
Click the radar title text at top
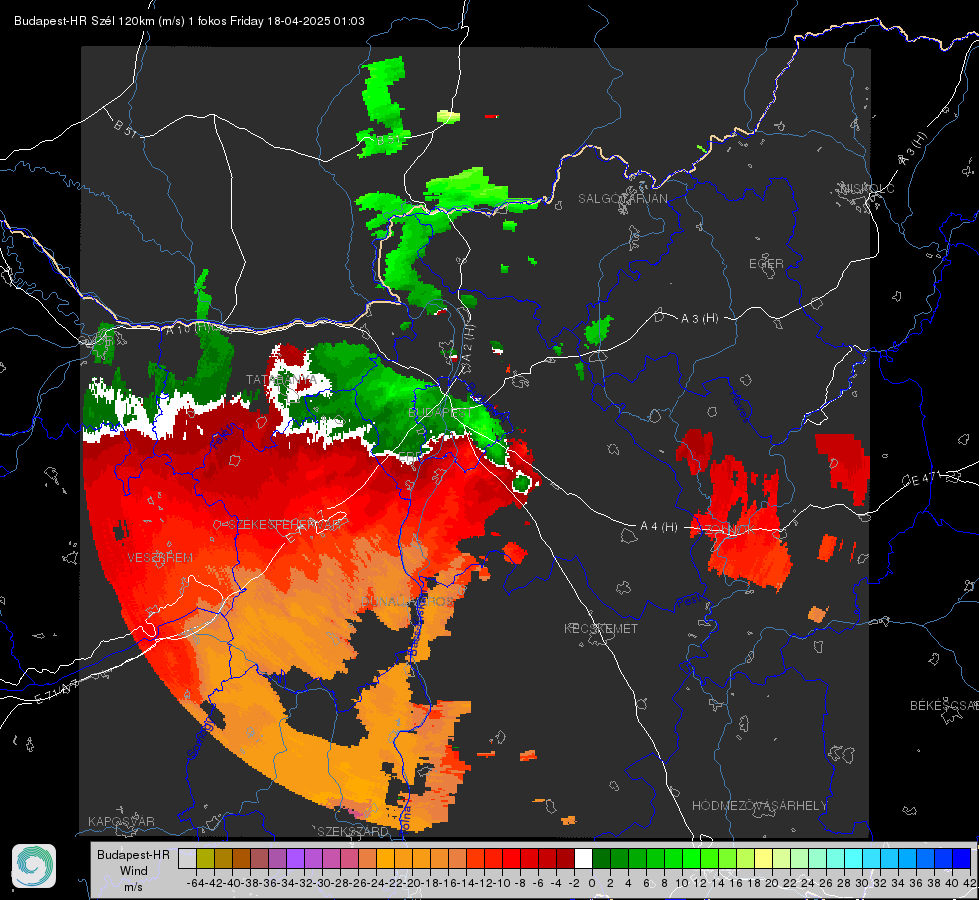point(189,21)
